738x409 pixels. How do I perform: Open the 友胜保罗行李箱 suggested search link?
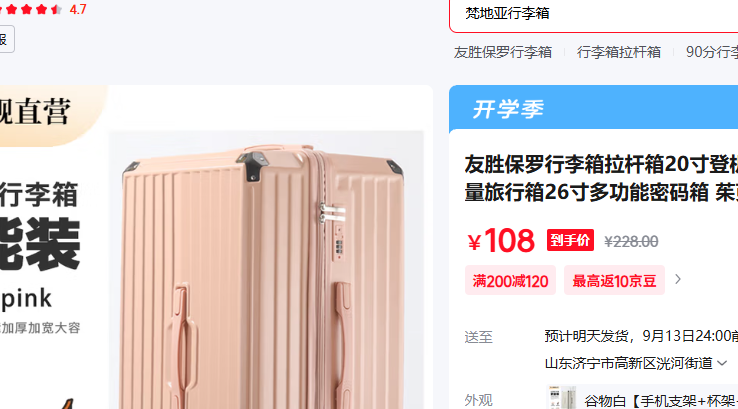coord(503,52)
